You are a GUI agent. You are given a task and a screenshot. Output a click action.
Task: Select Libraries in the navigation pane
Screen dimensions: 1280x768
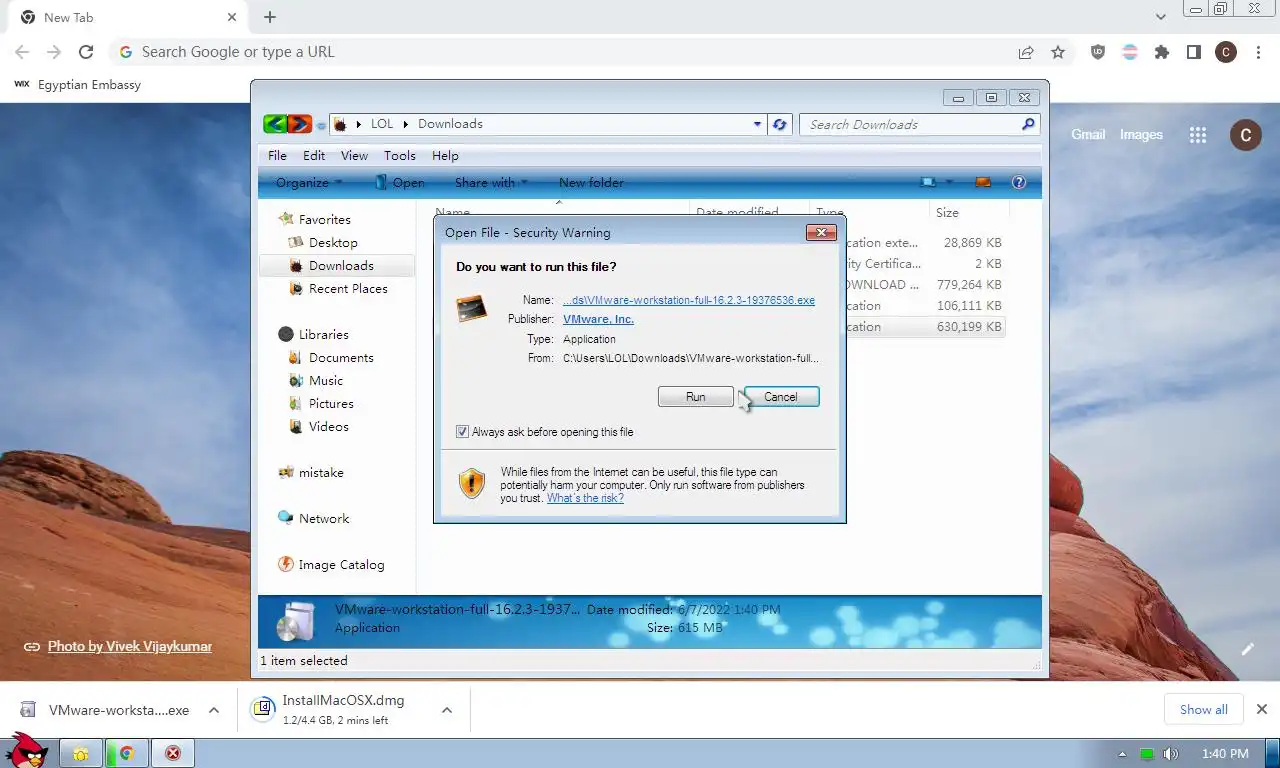(x=323, y=334)
